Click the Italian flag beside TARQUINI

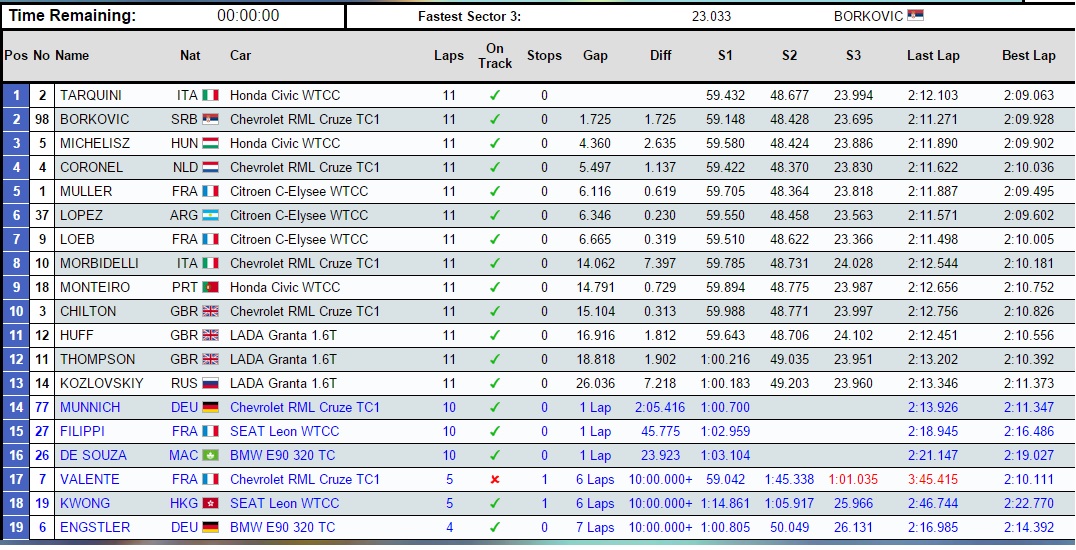(210, 96)
